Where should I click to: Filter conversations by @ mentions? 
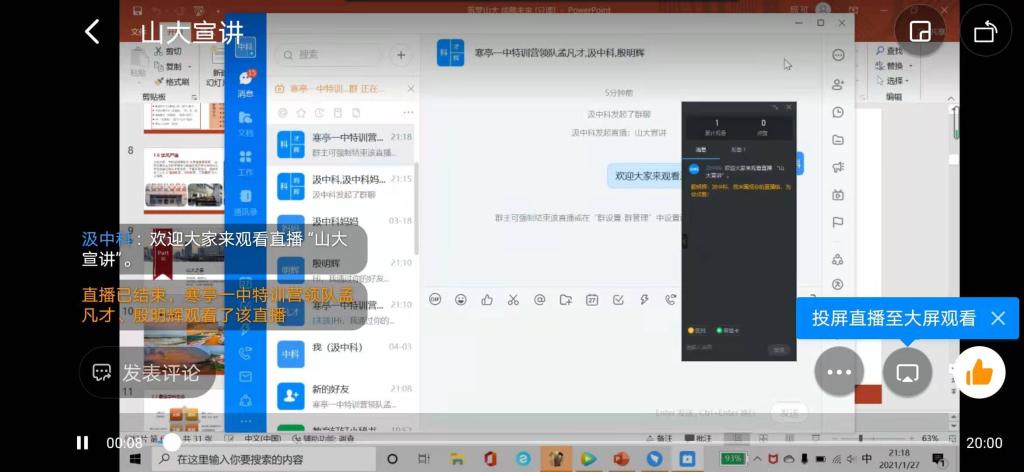(283, 112)
